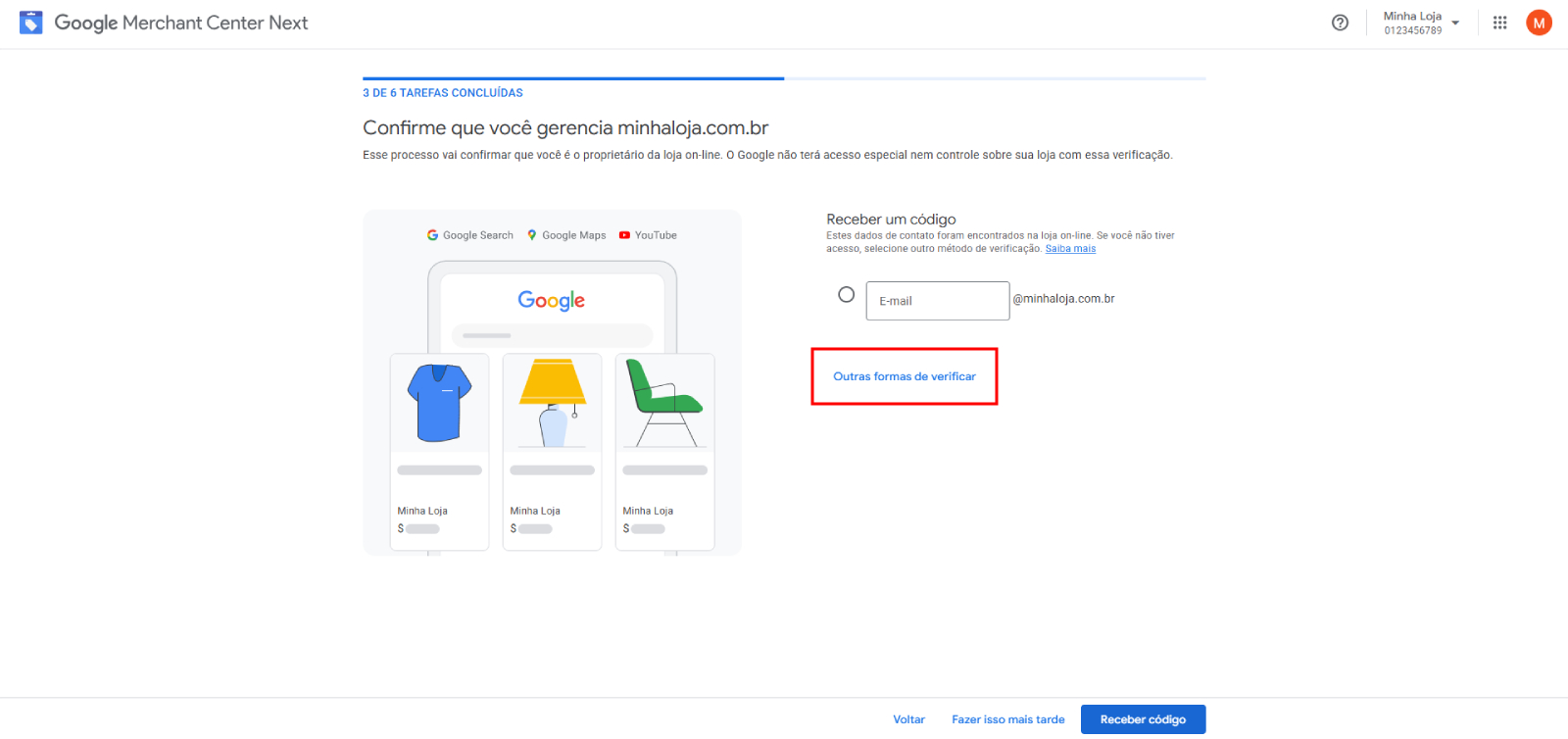Click the YouTube icon
Image resolution: width=1568 pixels, height=739 pixels.
pyautogui.click(x=623, y=235)
